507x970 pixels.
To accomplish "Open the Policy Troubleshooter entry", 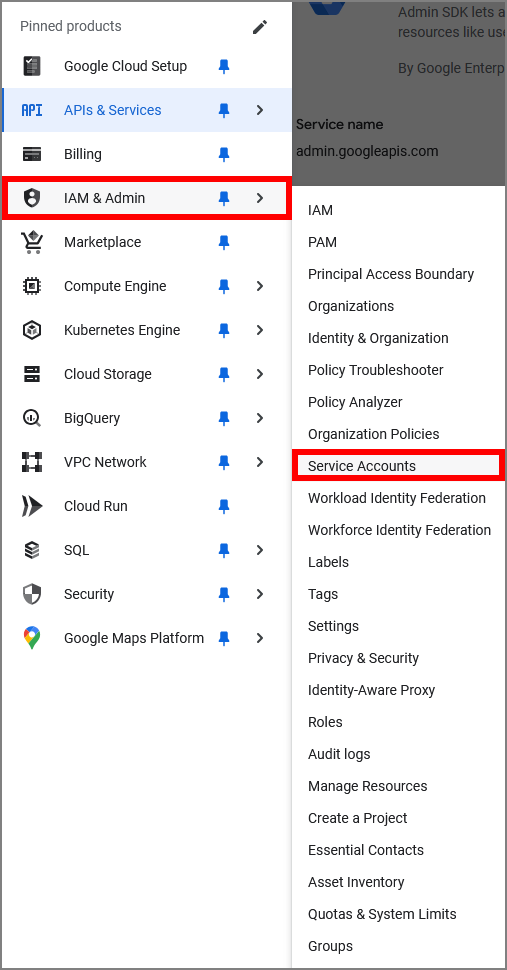I will (375, 370).
